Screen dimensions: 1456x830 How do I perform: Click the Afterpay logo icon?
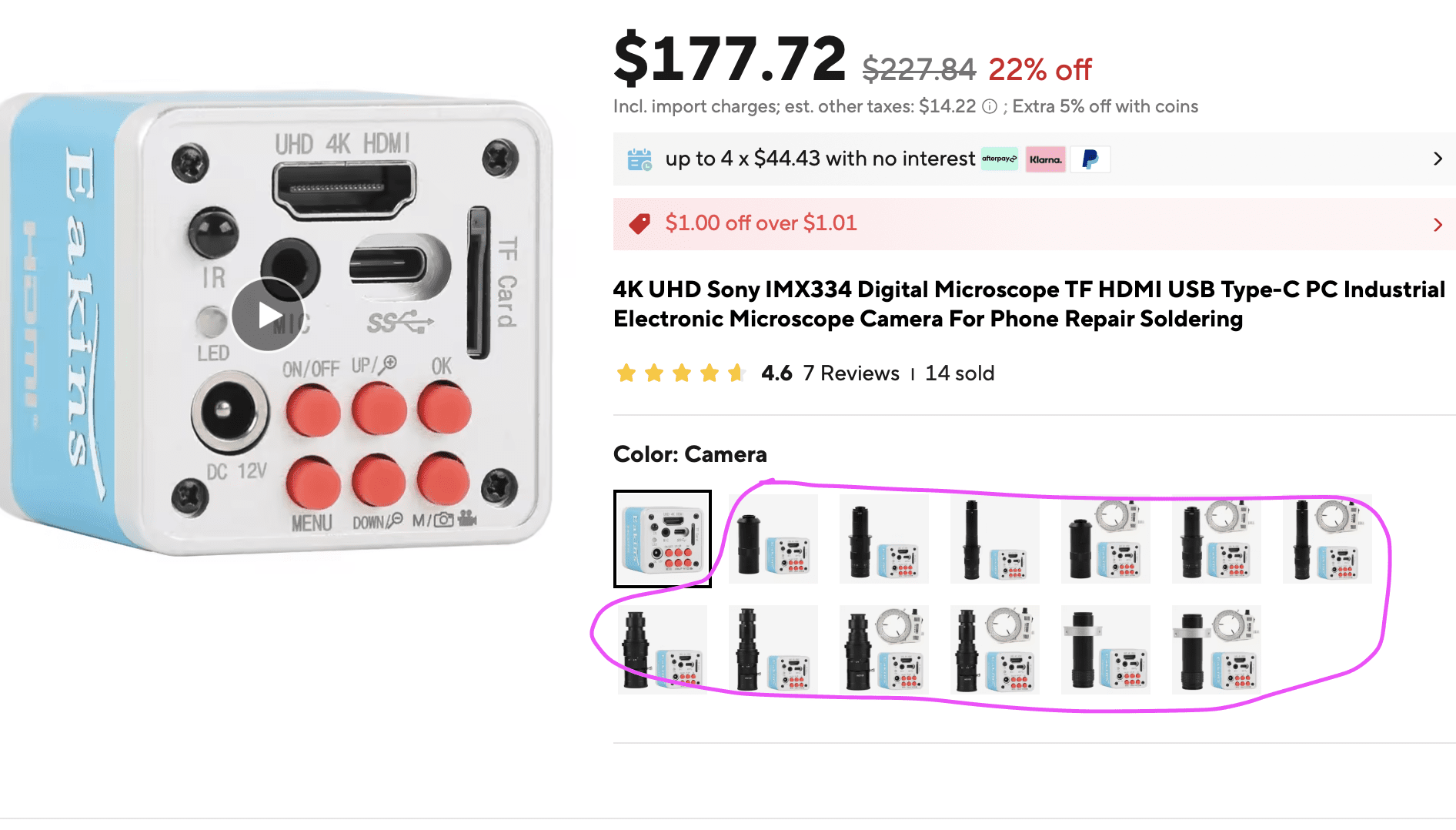pos(999,159)
